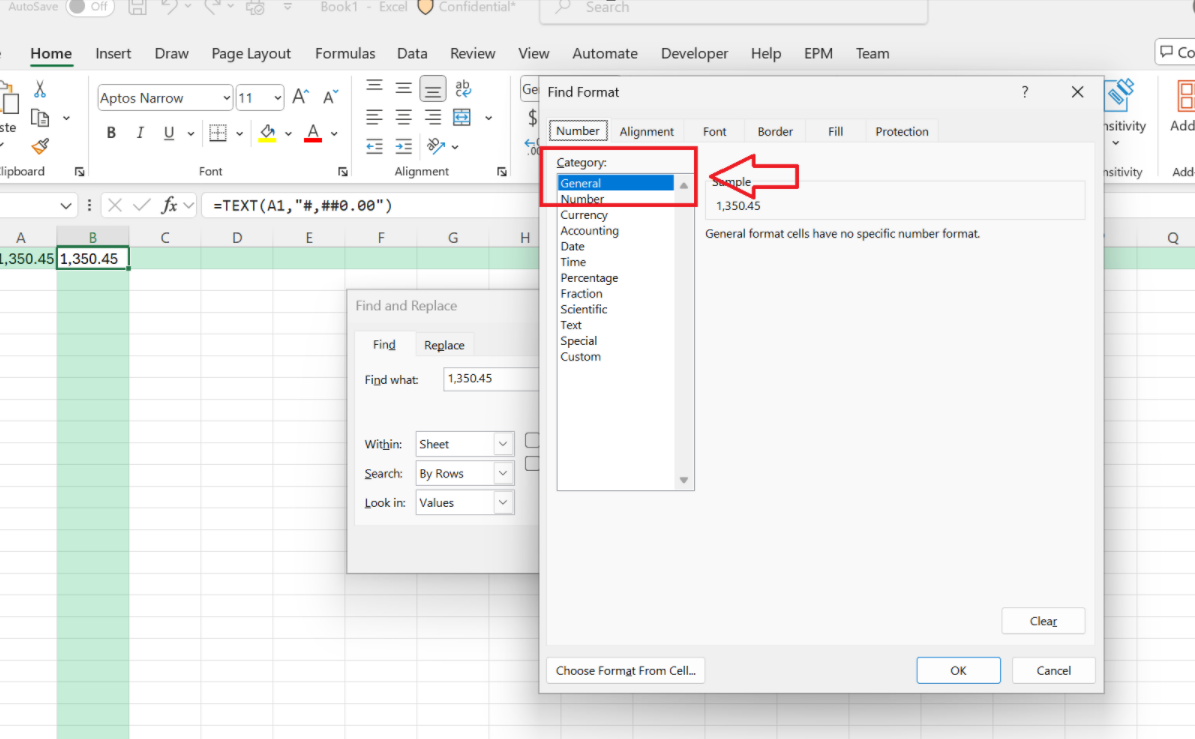This screenshot has width=1195, height=739.
Task: Open the Insert ribbon tab
Action: 113,53
